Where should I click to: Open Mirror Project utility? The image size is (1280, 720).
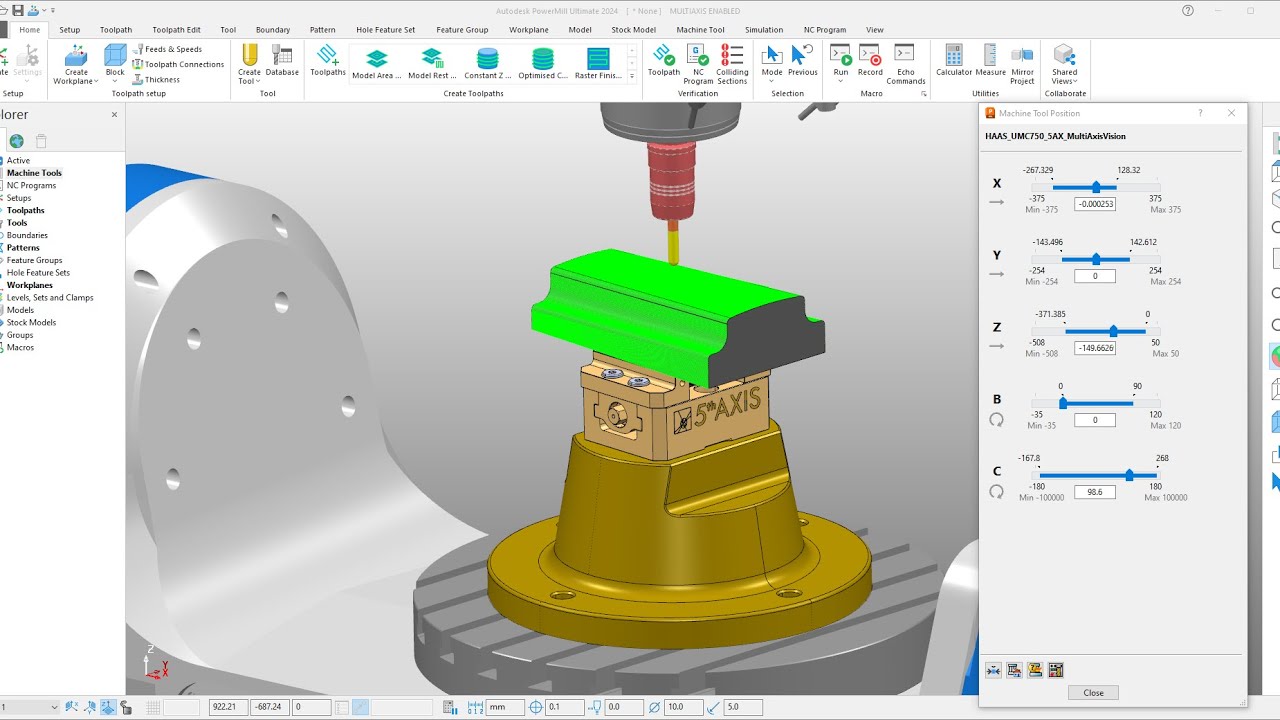pos(1022,64)
